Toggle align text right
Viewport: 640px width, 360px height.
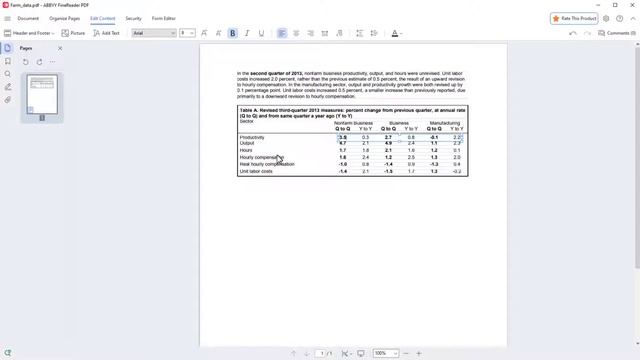[310, 33]
